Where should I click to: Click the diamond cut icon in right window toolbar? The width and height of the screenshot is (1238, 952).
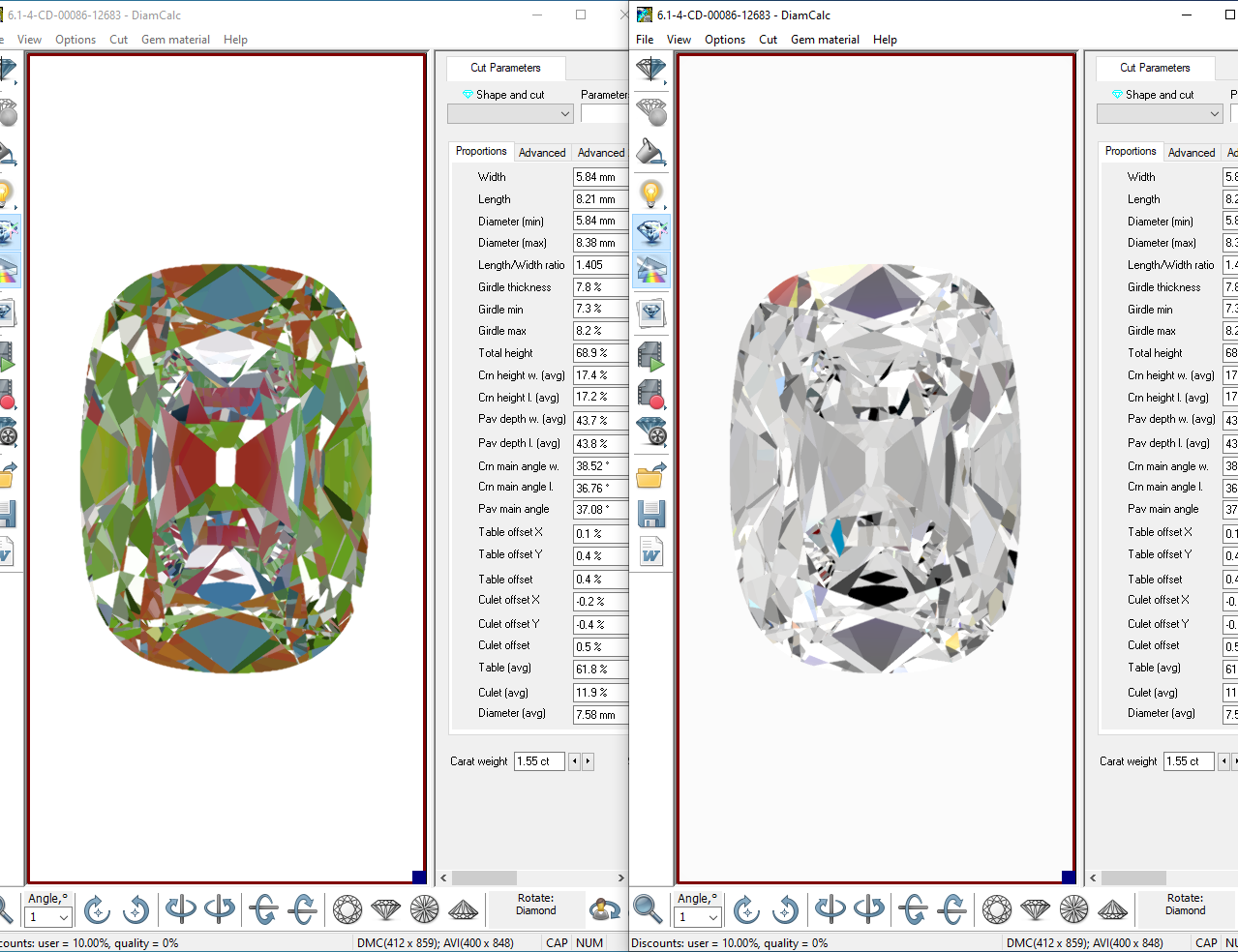point(651,70)
